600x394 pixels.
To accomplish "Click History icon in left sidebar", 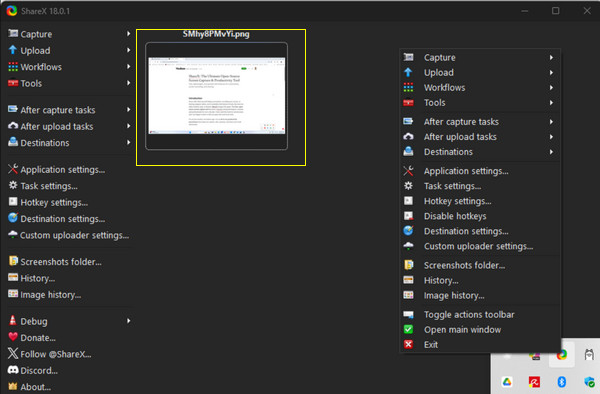I will (x=13, y=278).
